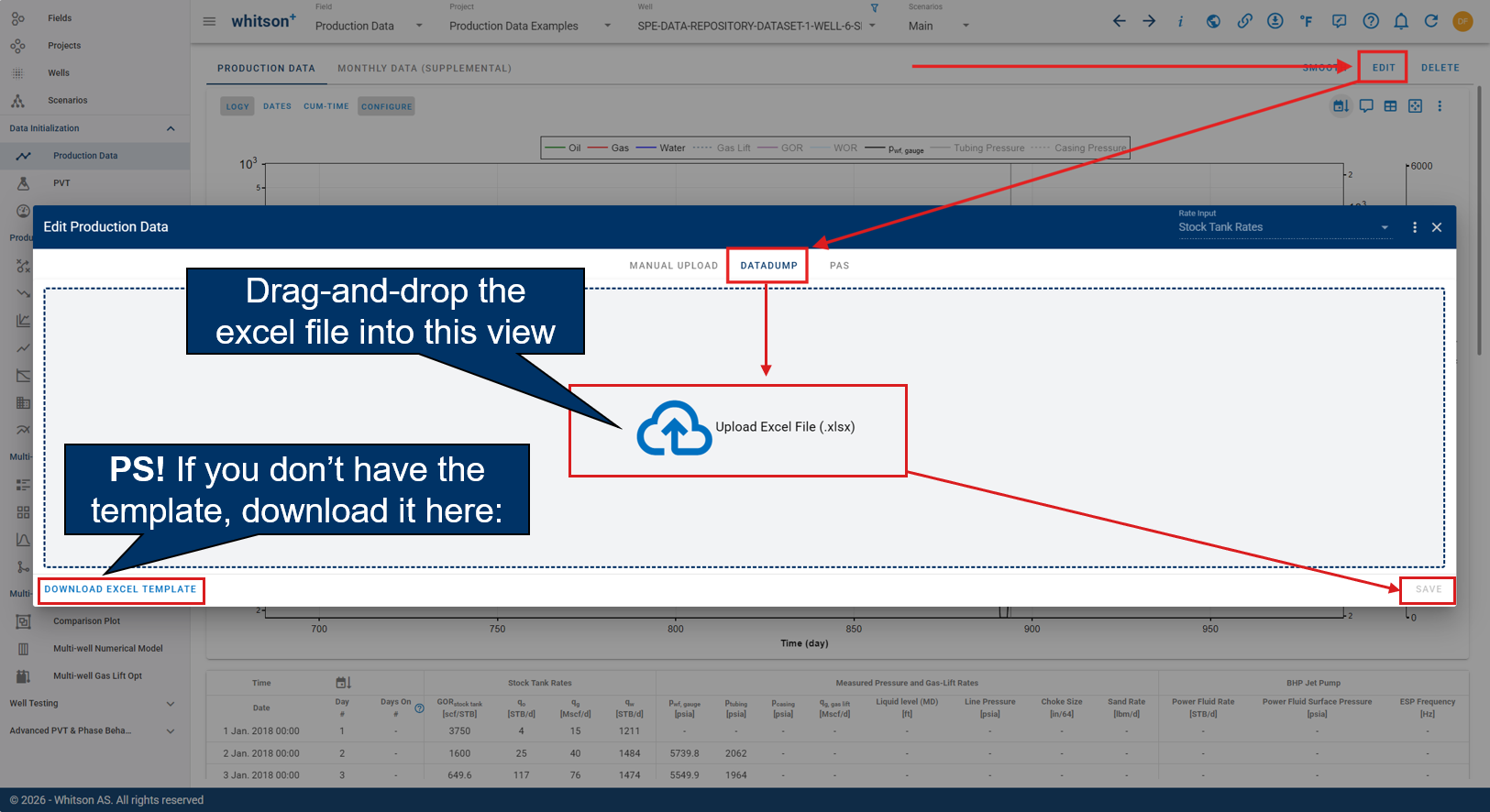Click the link chain icon
The width and height of the screenshot is (1490, 812).
(x=1244, y=21)
